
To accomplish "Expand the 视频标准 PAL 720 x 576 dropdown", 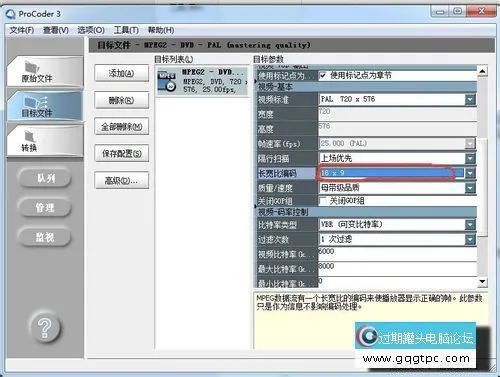I will (x=470, y=99).
